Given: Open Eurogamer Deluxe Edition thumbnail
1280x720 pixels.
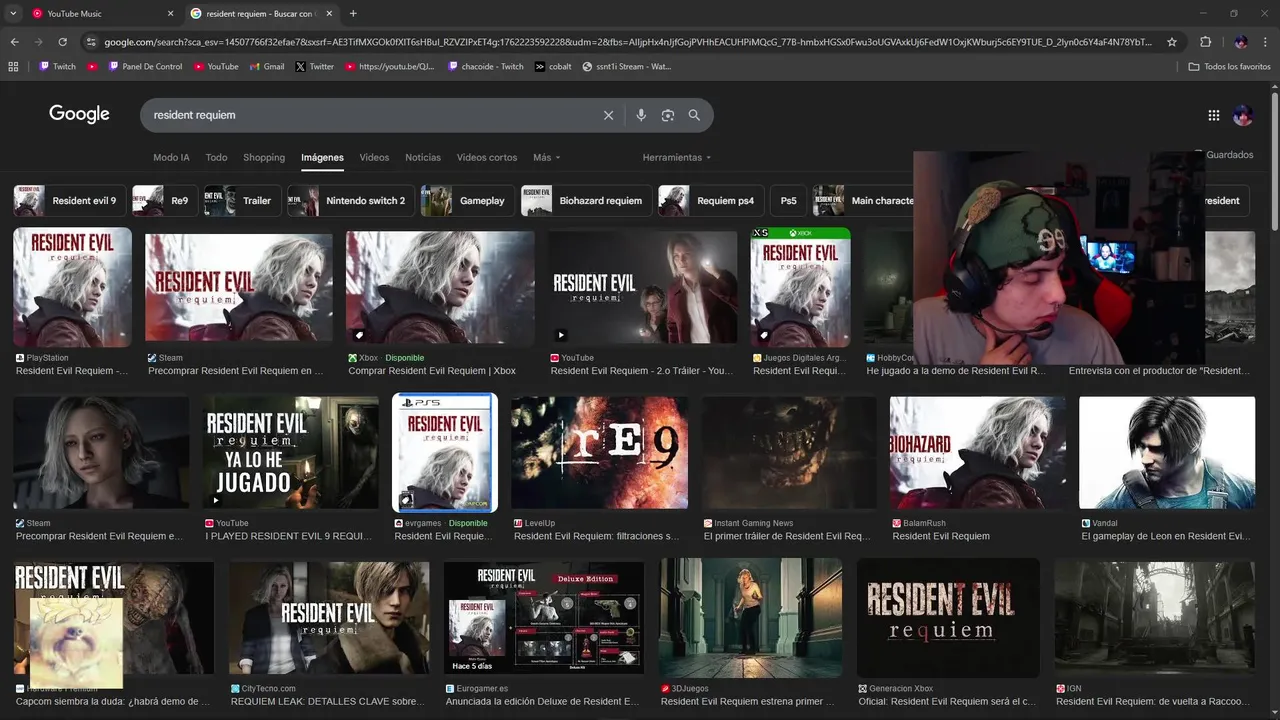Looking at the screenshot, I should pyautogui.click(x=544, y=618).
